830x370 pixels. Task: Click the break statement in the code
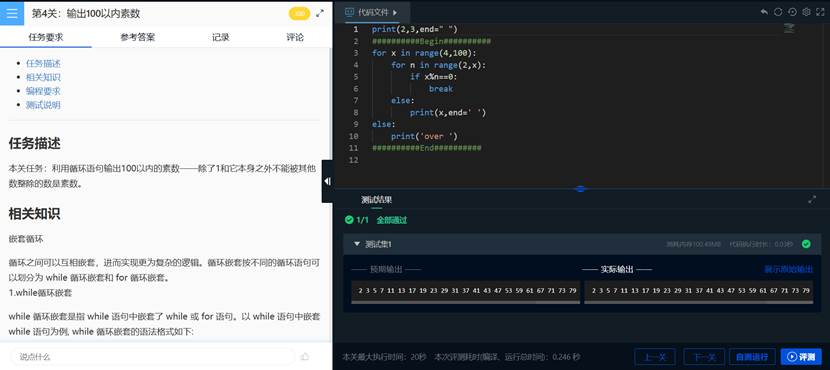(441, 88)
